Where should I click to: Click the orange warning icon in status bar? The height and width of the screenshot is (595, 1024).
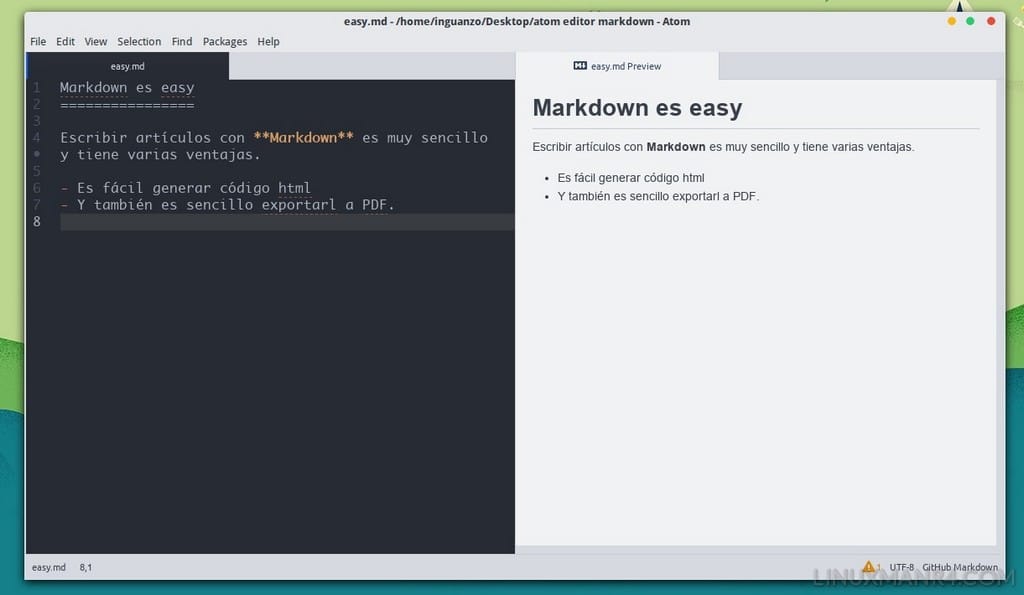click(x=868, y=567)
